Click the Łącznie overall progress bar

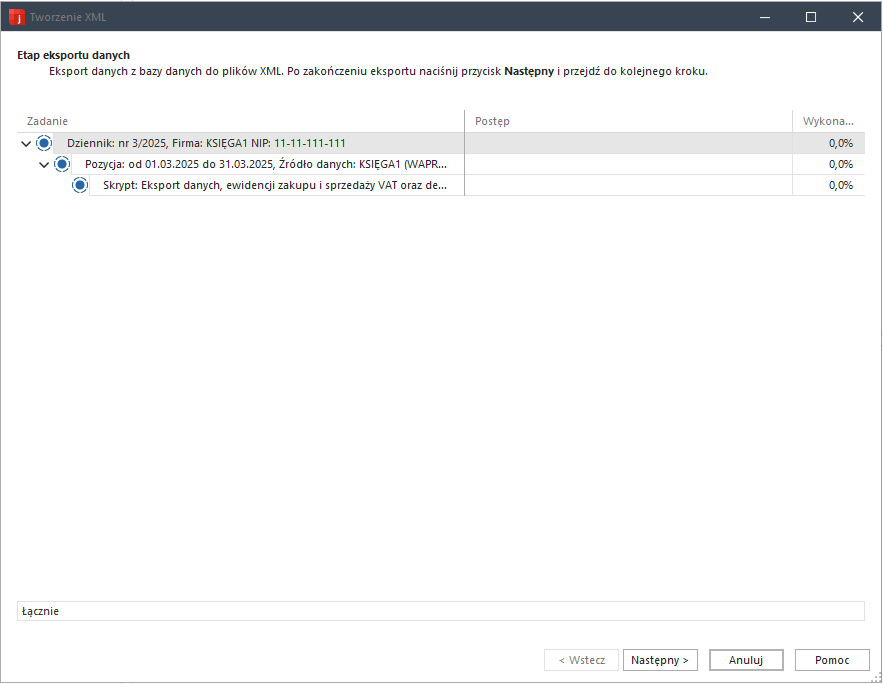tap(440, 611)
